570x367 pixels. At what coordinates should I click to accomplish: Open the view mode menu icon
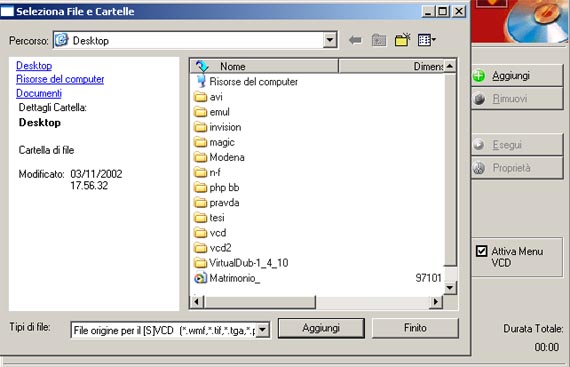[x=427, y=40]
